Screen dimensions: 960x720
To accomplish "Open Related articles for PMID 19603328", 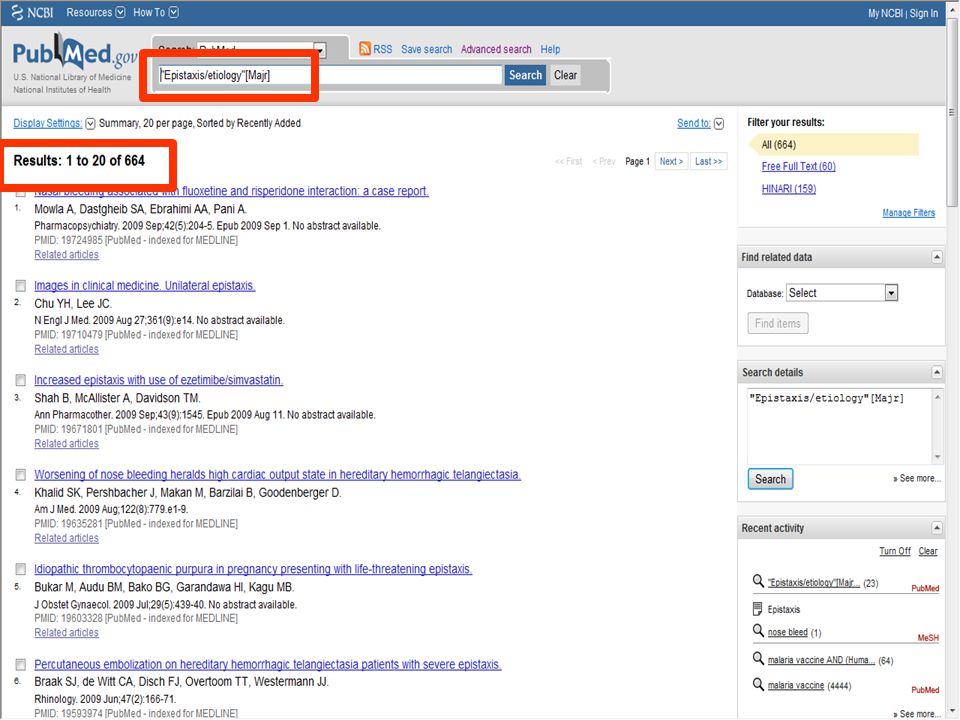I will click(x=66, y=632).
